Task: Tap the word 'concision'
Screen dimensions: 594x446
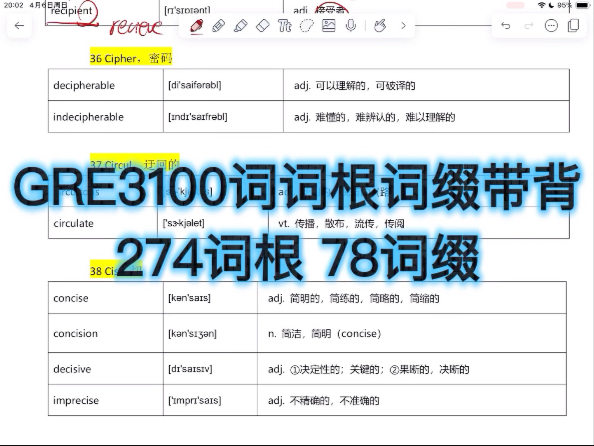Action: 75,333
